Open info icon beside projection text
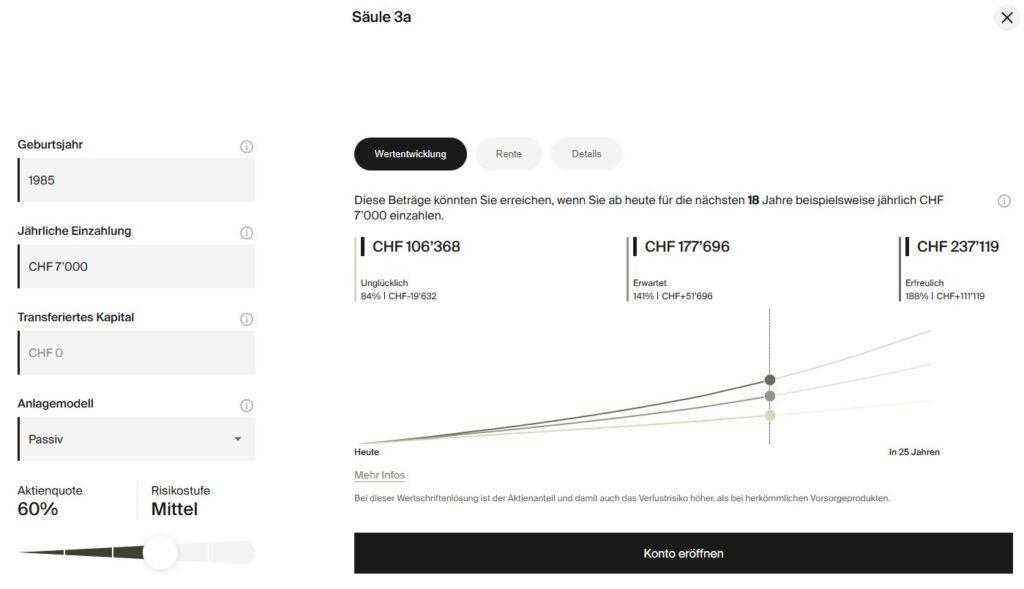 click(1003, 201)
